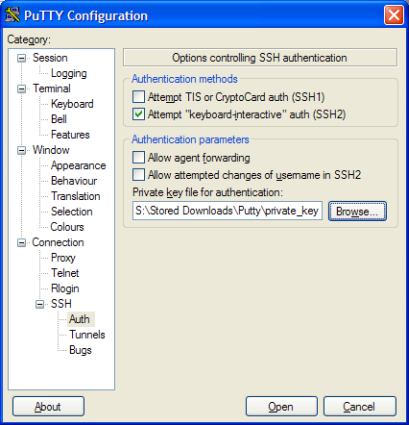This screenshot has width=409, height=425.
Task: Click 'Private key file for authentication:' label
Action: click(x=208, y=192)
